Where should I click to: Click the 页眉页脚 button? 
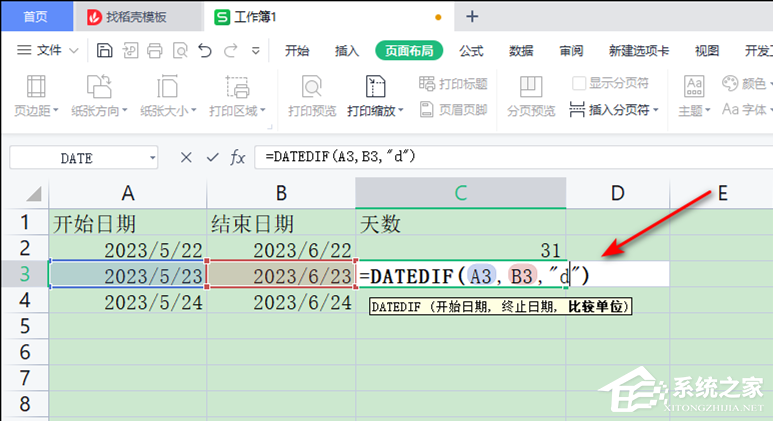(453, 109)
